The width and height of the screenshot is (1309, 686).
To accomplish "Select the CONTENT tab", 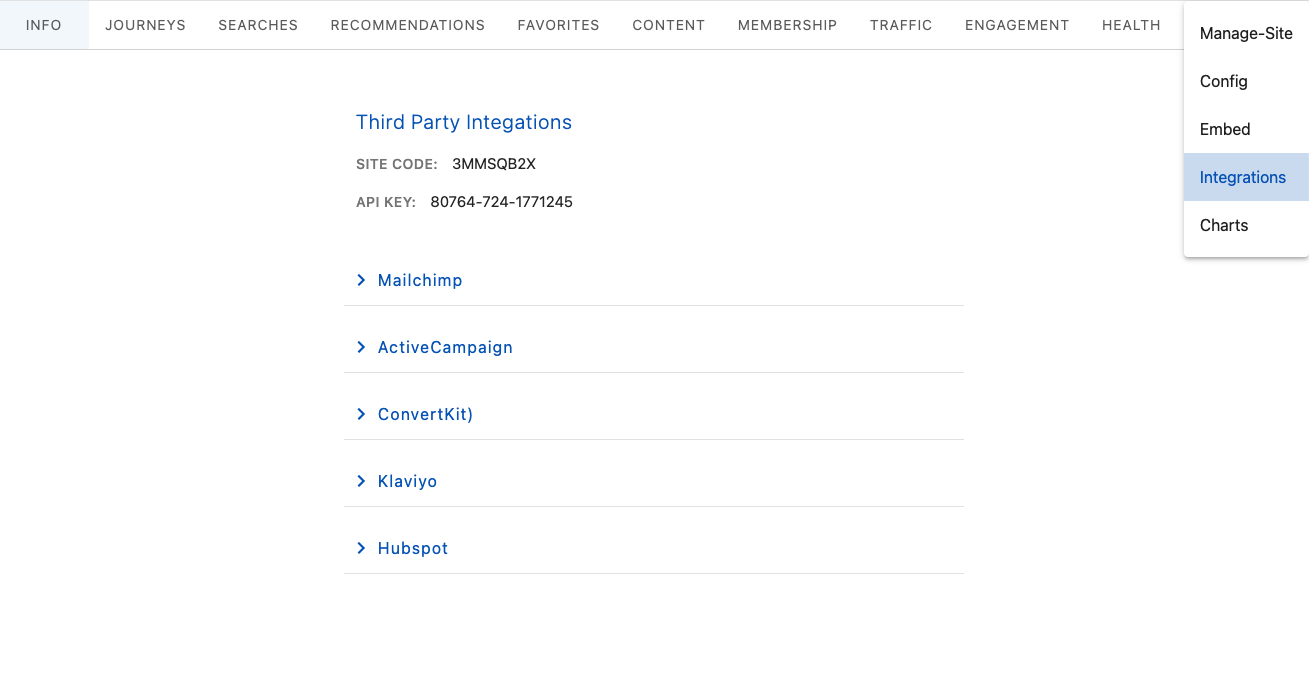I will (x=669, y=25).
